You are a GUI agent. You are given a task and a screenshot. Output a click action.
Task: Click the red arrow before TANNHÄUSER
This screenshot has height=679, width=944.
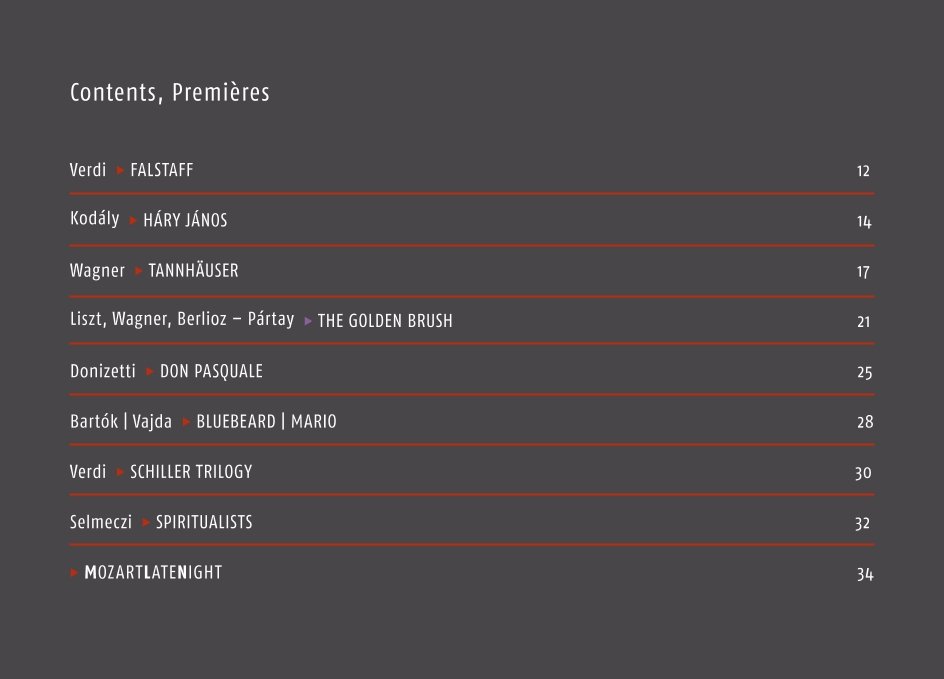(138, 271)
